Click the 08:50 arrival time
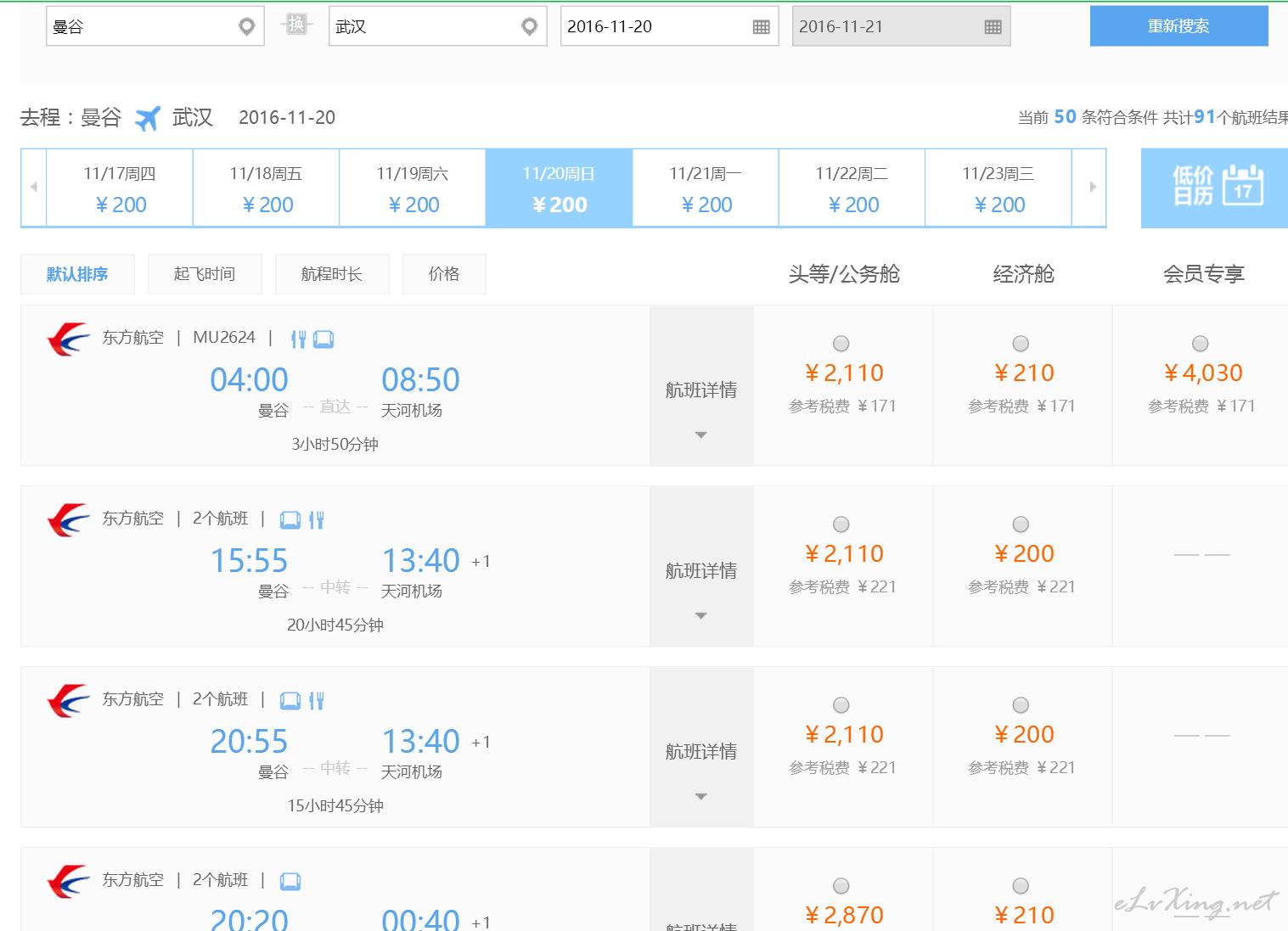Viewport: 1288px width, 931px height. point(421,380)
